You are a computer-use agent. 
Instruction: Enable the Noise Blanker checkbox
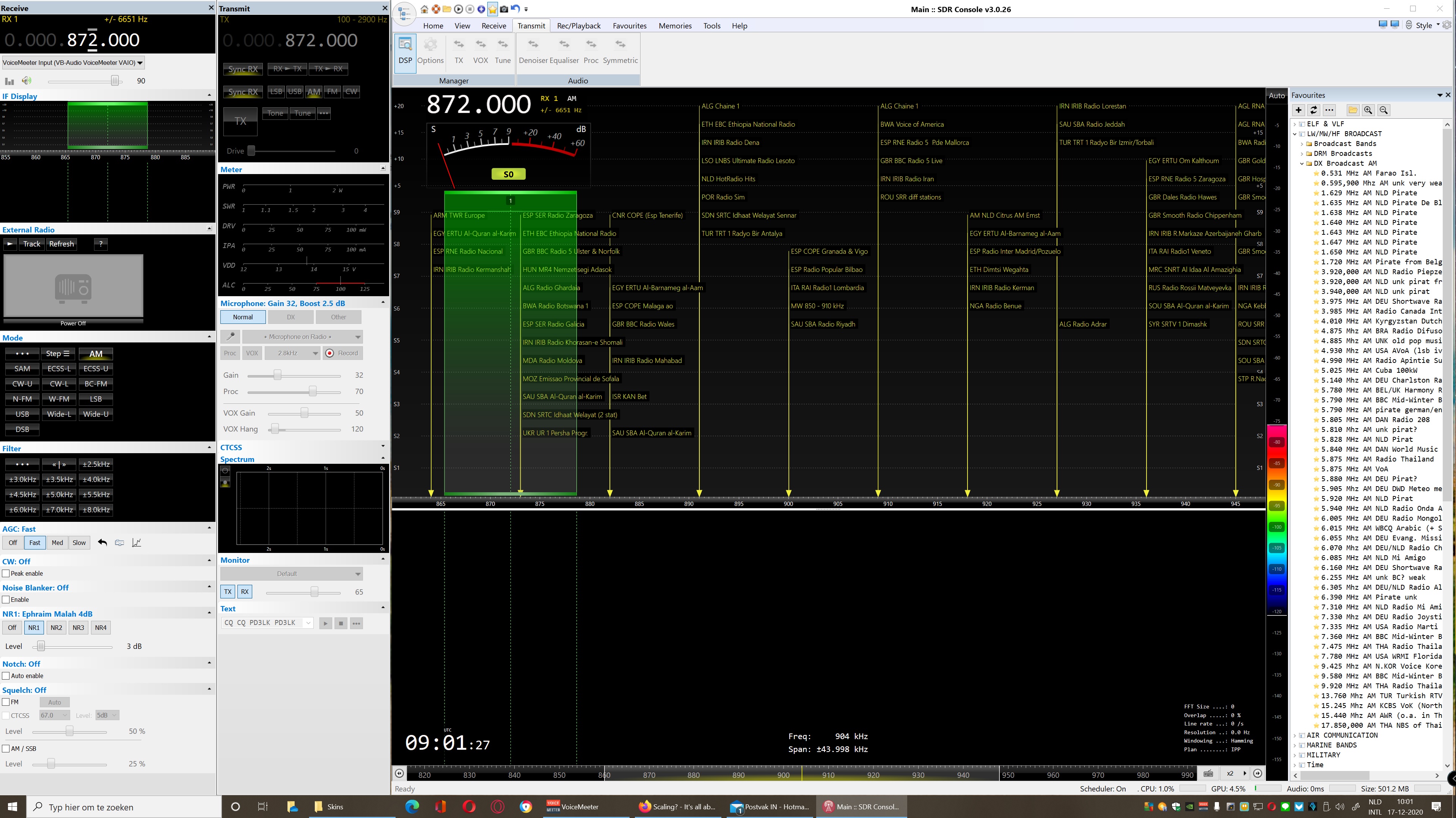click(6, 600)
